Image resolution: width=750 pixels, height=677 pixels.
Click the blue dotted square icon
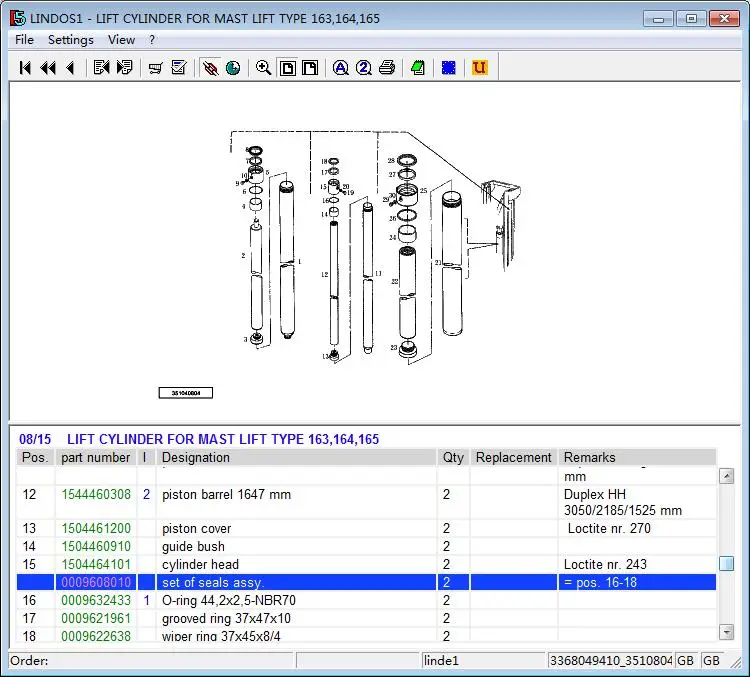coord(449,68)
